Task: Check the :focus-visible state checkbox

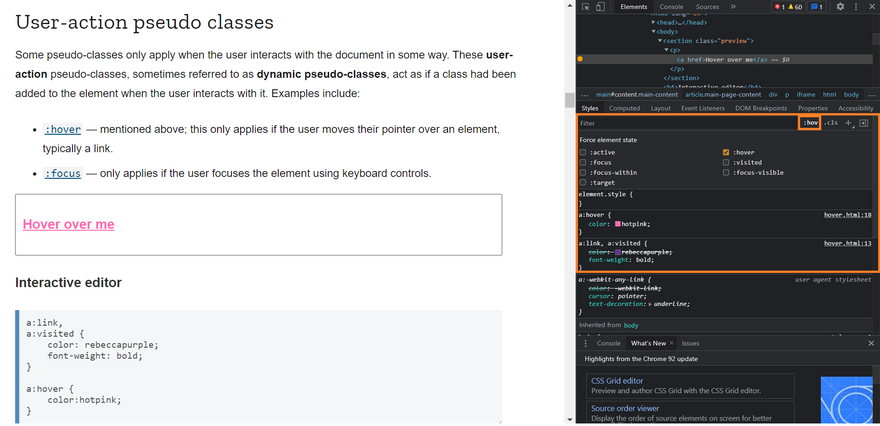Action: 726,172
